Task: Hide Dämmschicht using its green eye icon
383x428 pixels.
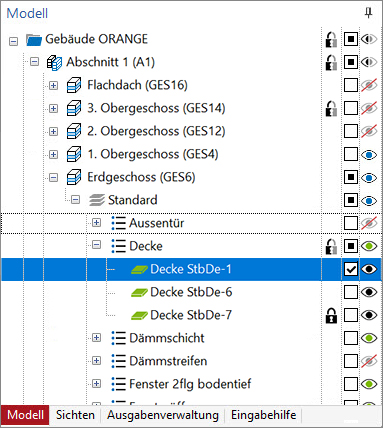Action: 369,338
